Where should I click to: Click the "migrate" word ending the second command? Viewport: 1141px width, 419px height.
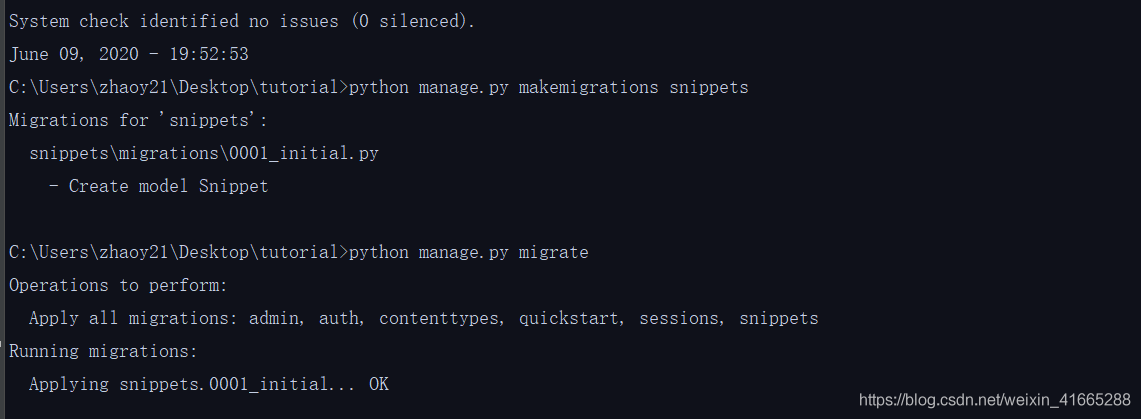click(553, 252)
